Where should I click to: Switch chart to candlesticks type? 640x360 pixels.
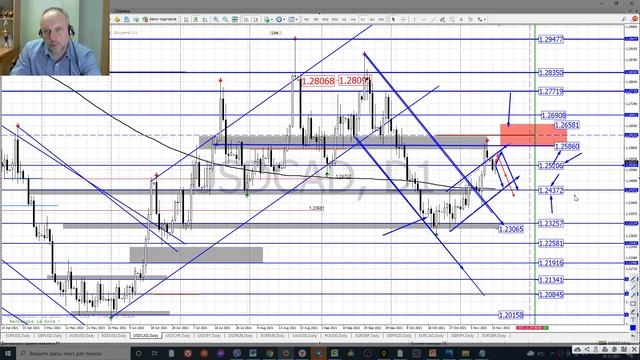(196, 19)
